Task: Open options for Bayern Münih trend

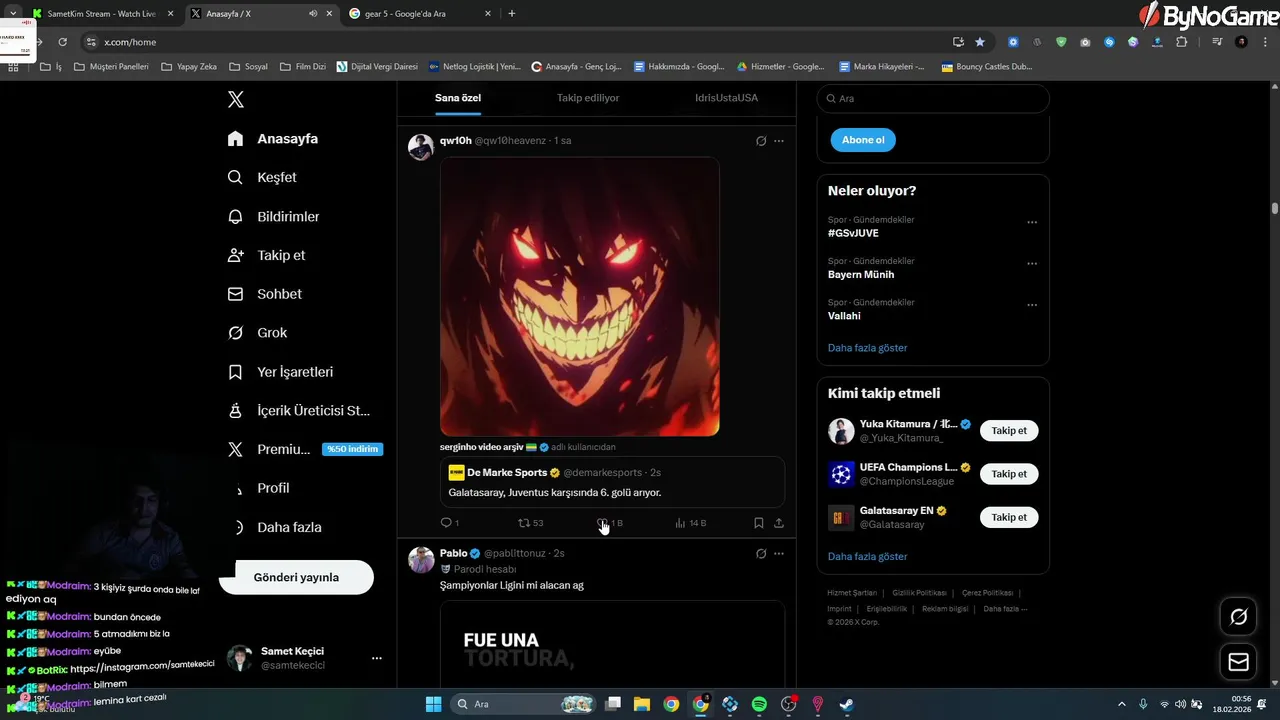Action: point(1032,264)
